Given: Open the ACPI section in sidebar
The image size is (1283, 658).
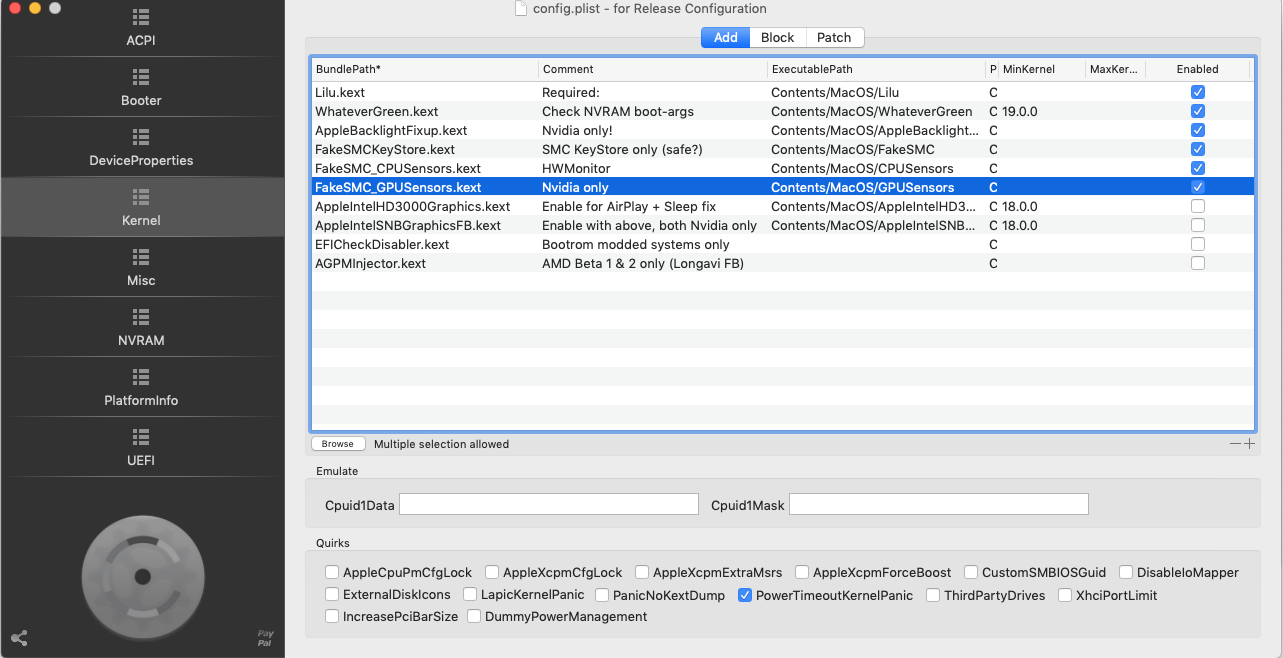Looking at the screenshot, I should coord(141,28).
